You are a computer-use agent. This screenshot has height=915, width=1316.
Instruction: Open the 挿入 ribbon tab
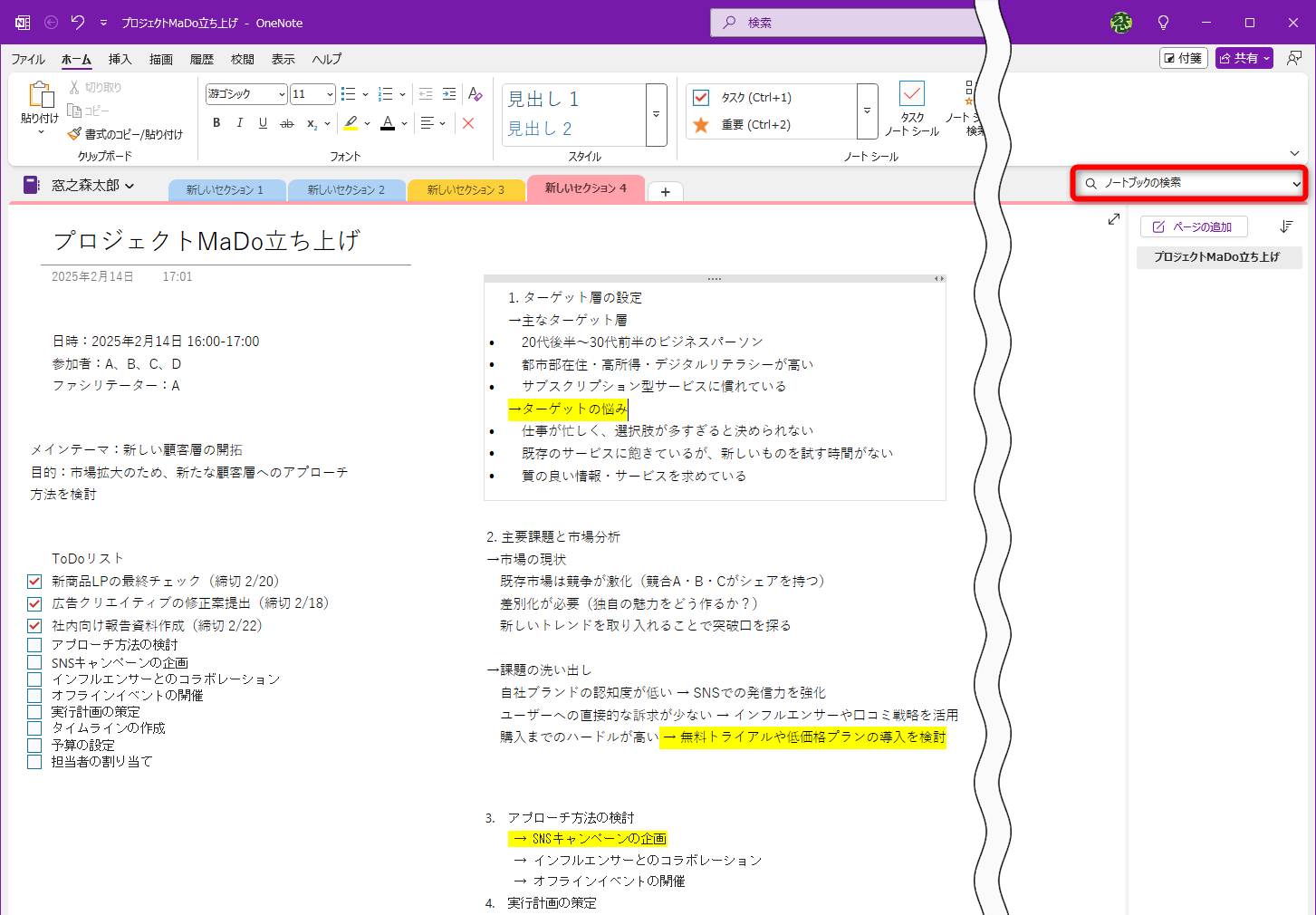click(120, 59)
